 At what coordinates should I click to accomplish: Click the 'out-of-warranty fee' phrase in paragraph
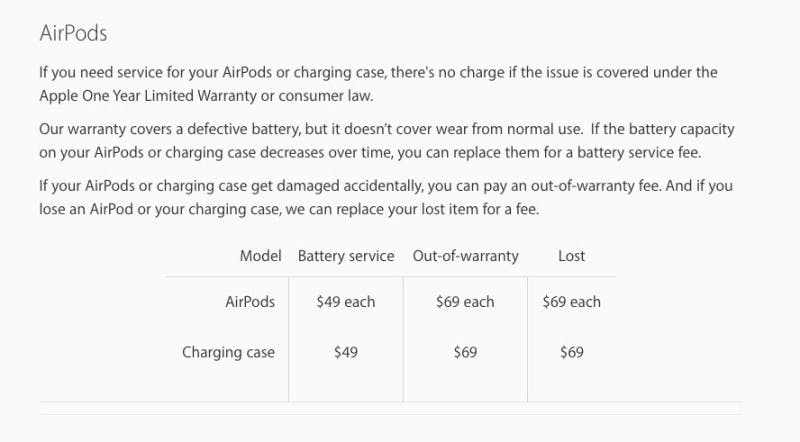click(596, 185)
